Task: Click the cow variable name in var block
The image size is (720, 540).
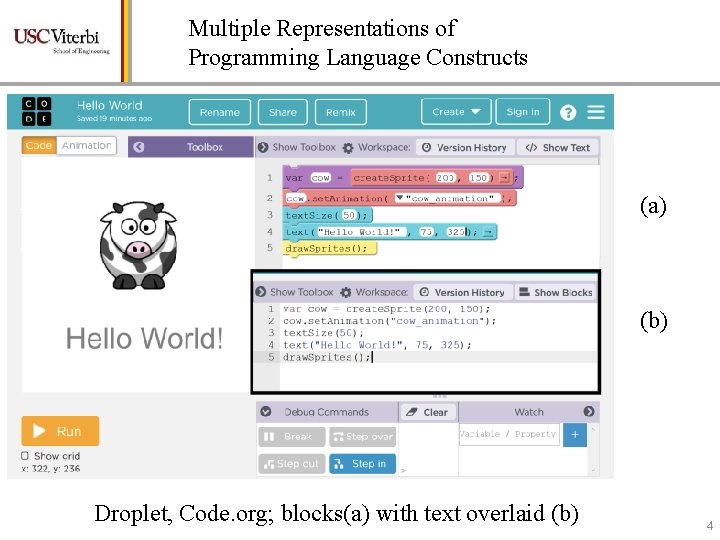Action: (x=321, y=178)
